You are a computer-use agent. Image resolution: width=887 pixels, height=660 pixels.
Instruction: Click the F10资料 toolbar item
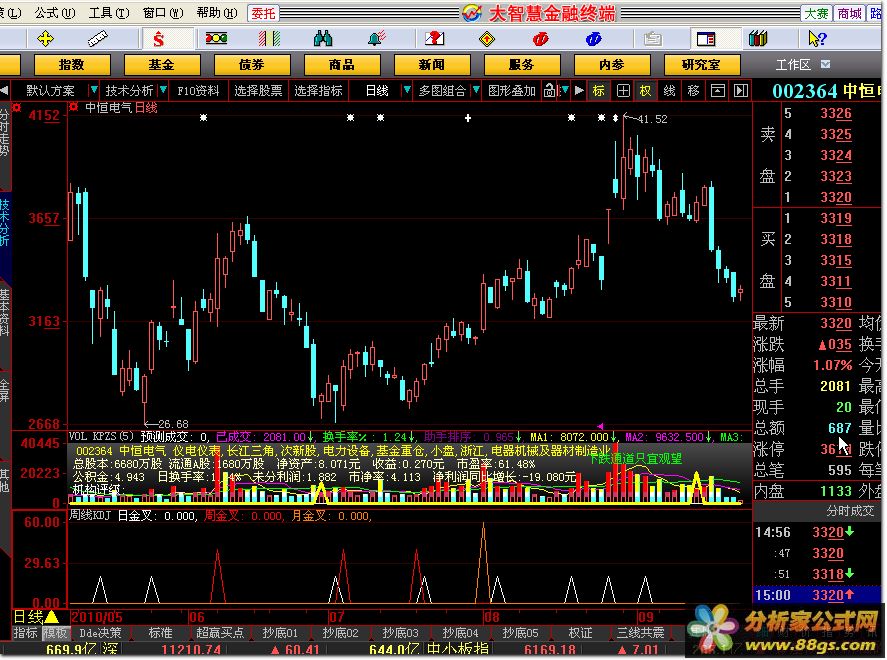pos(198,90)
